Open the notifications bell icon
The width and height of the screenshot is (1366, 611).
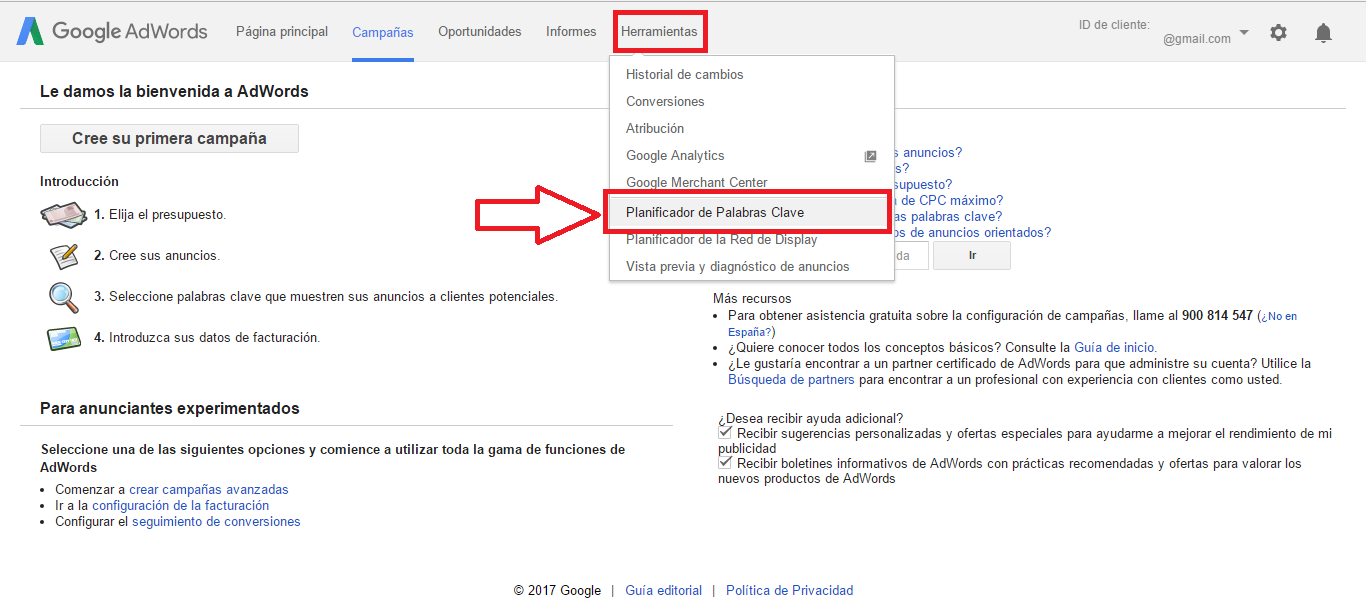click(1323, 33)
